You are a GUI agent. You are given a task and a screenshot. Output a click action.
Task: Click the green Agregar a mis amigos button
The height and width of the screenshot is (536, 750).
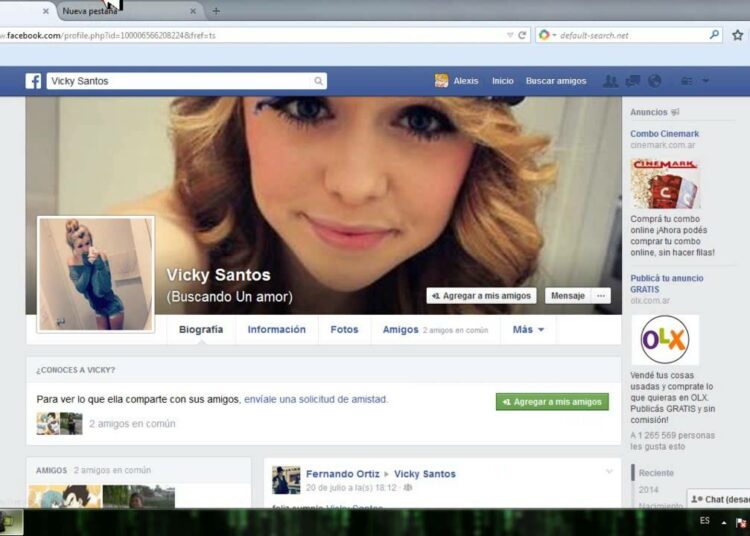click(x=552, y=401)
